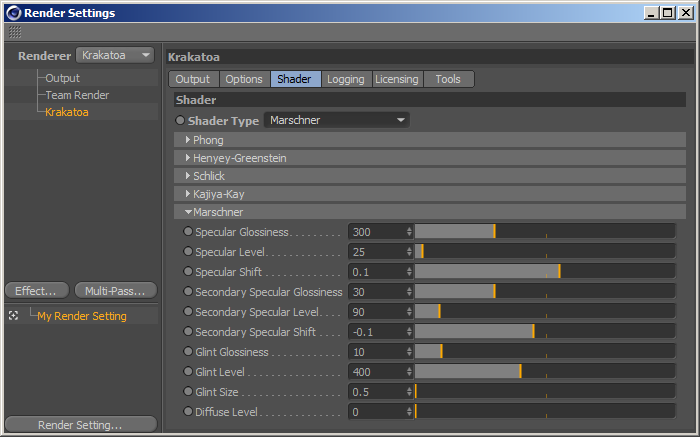Expand the Henyey-Greenstein section
The width and height of the screenshot is (700, 437).
point(429,158)
